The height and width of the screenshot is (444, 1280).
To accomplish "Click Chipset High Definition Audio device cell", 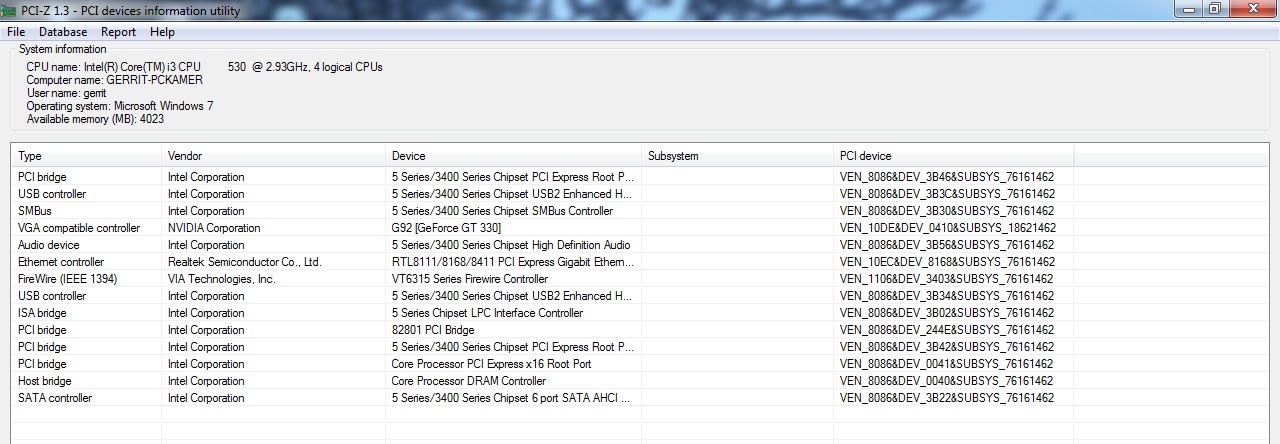I will pyautogui.click(x=511, y=245).
